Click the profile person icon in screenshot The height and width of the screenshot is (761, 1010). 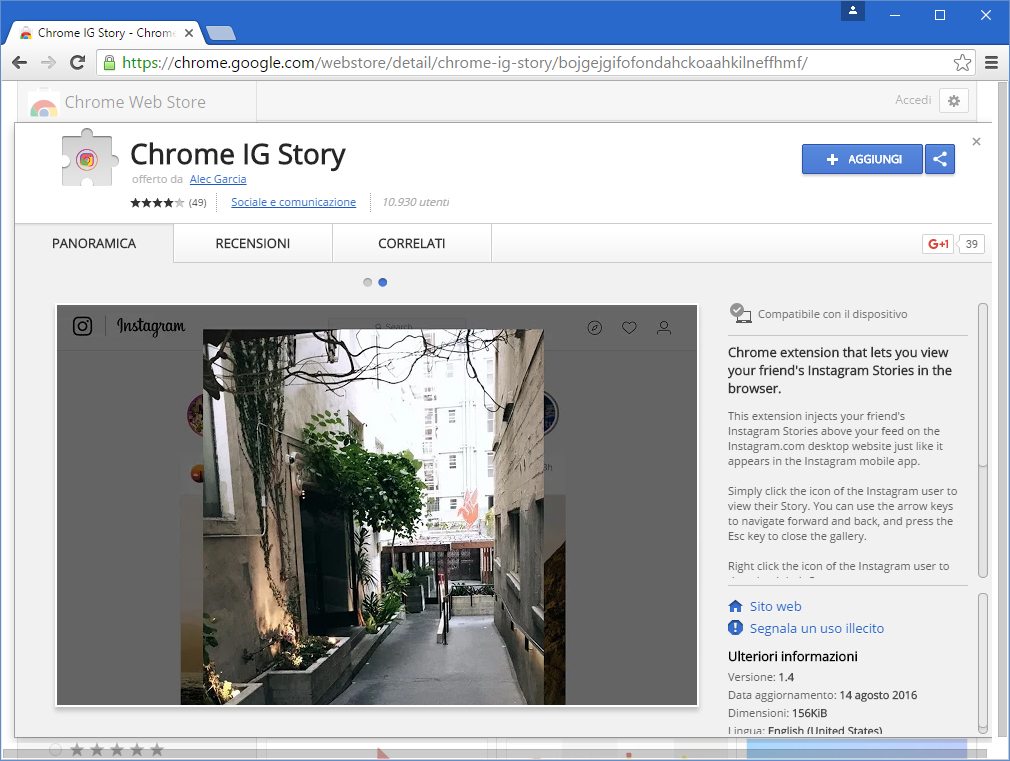[x=664, y=328]
